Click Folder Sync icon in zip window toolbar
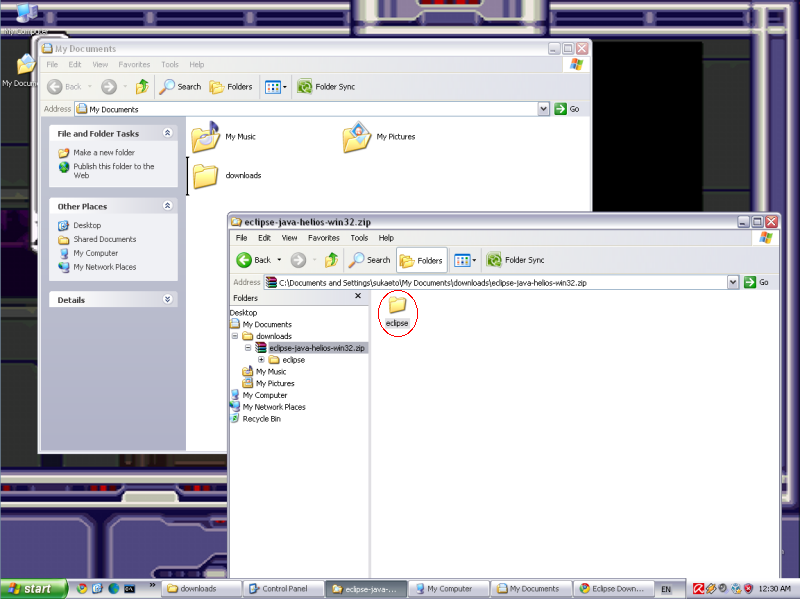 494,260
